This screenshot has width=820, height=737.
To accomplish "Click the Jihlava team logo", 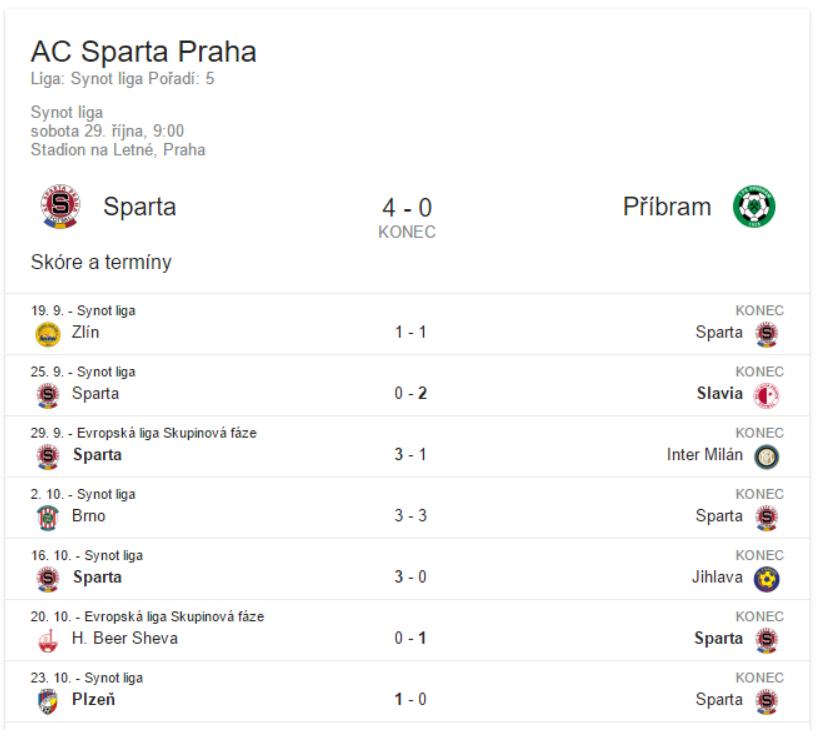I will (766, 579).
